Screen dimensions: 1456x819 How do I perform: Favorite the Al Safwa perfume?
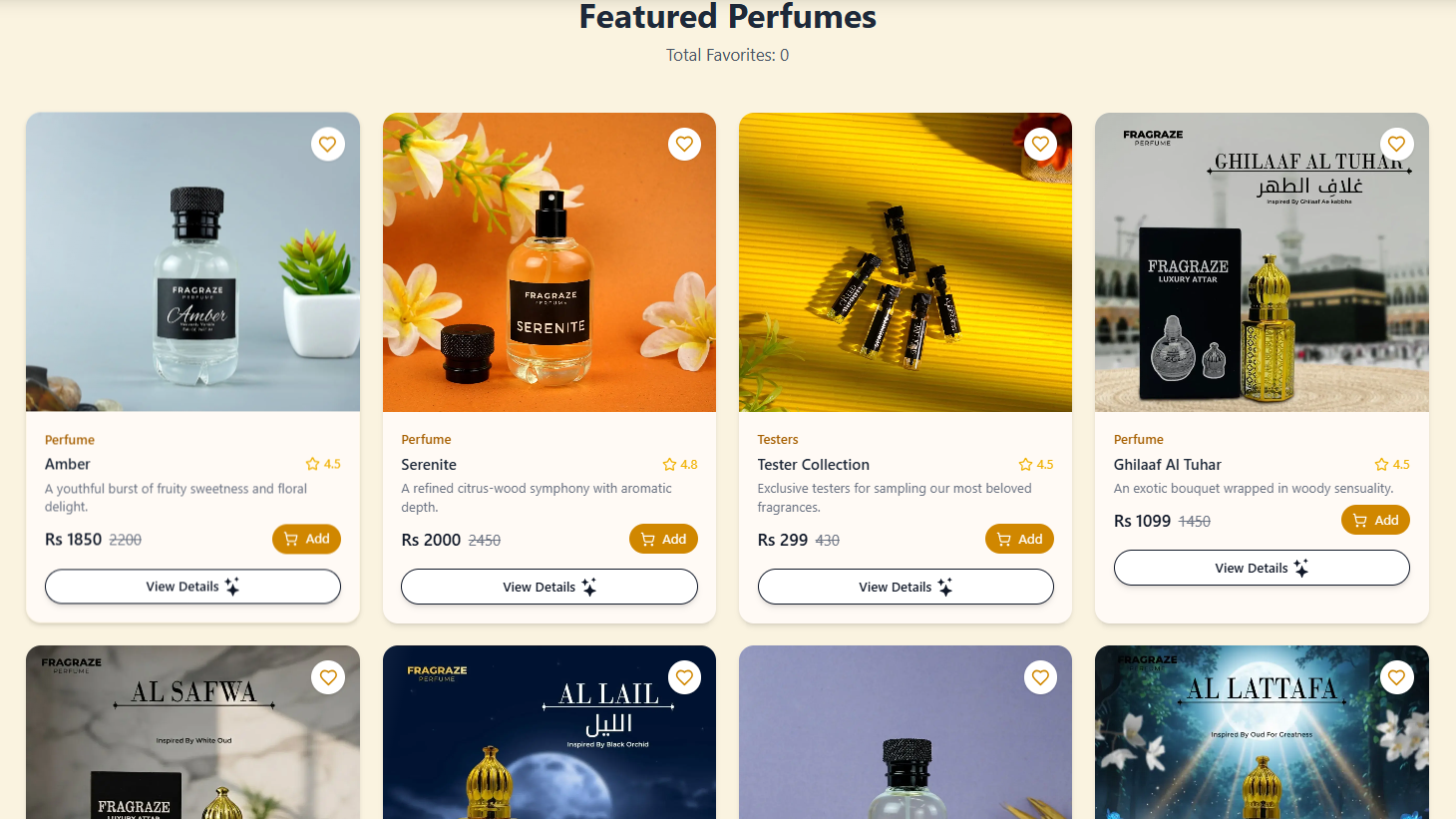327,678
